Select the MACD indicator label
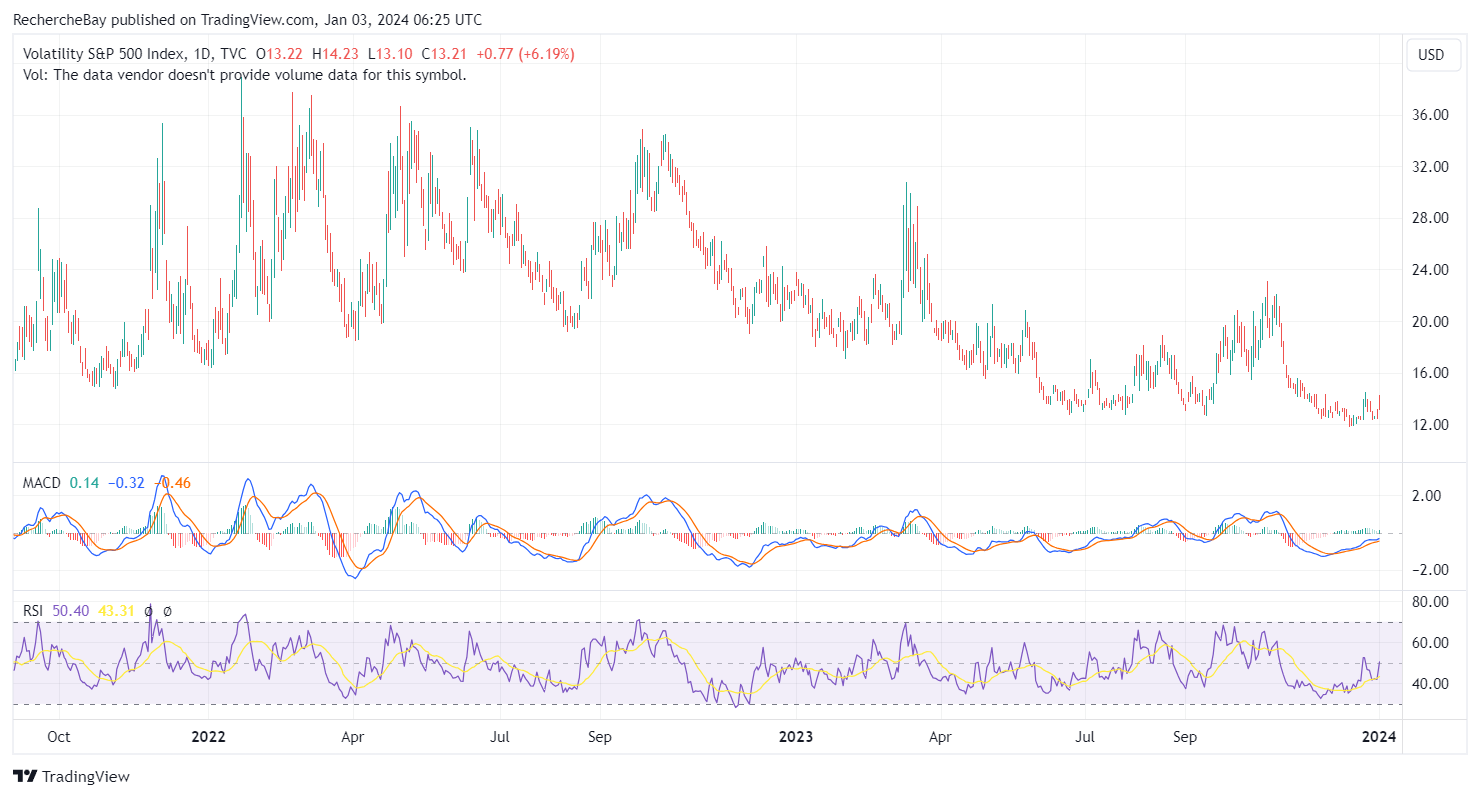This screenshot has height=798, width=1480. pyautogui.click(x=42, y=483)
